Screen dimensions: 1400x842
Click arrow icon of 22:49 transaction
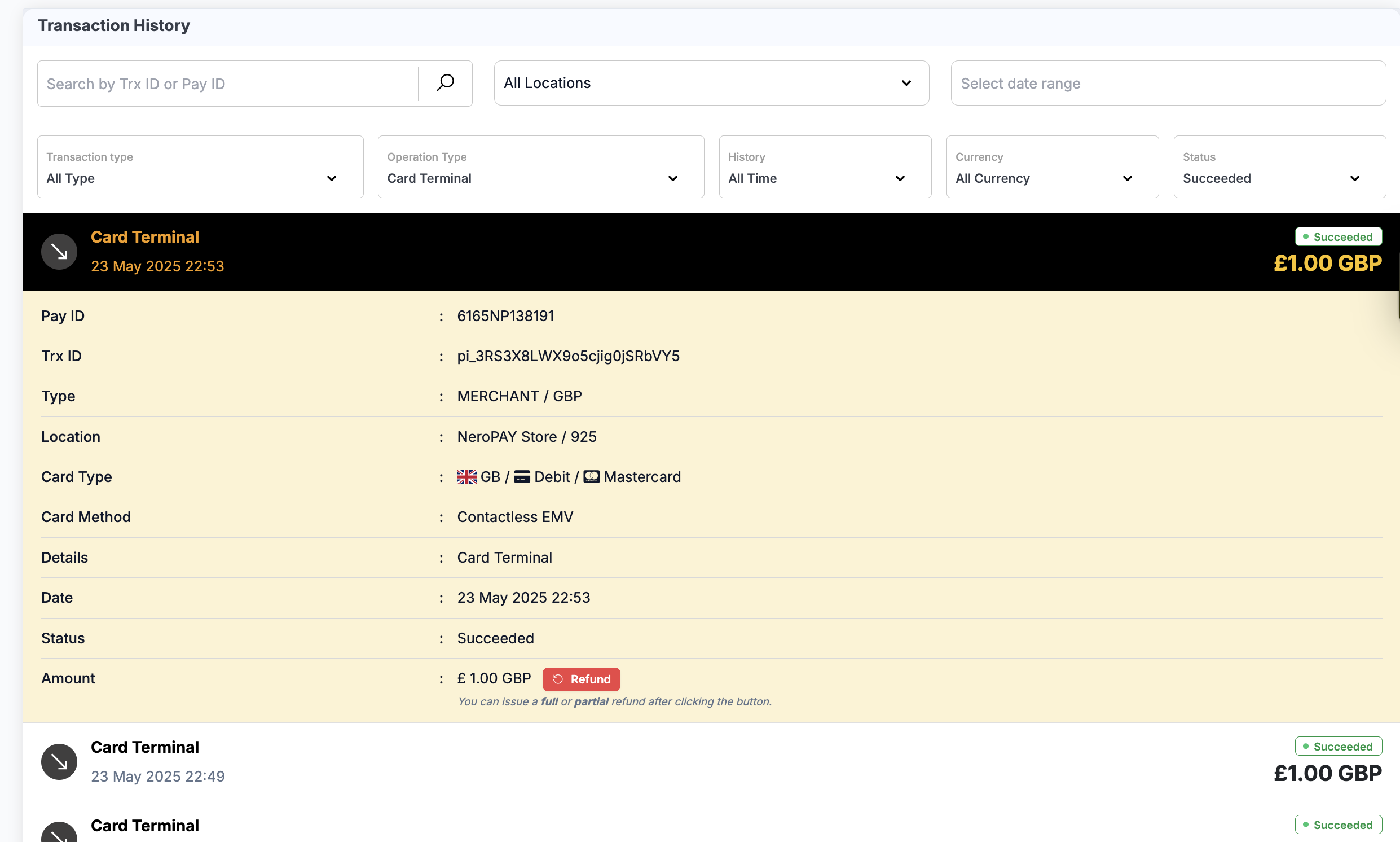pyautogui.click(x=59, y=761)
